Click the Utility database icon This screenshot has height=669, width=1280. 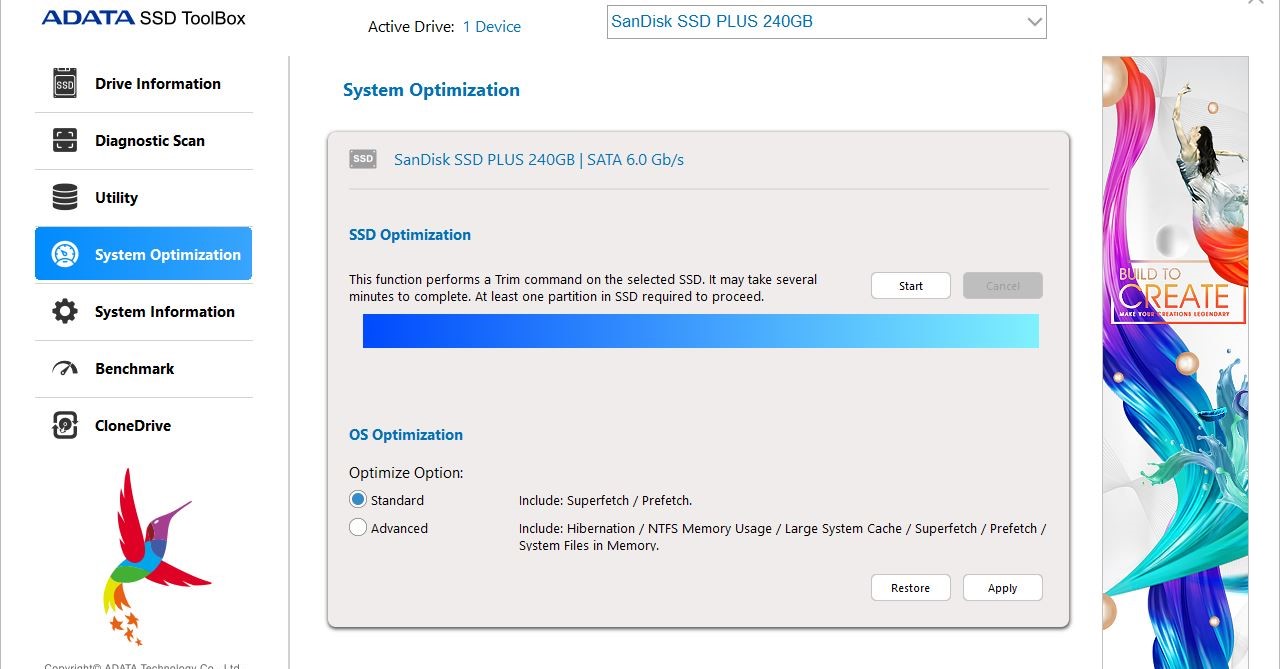65,198
